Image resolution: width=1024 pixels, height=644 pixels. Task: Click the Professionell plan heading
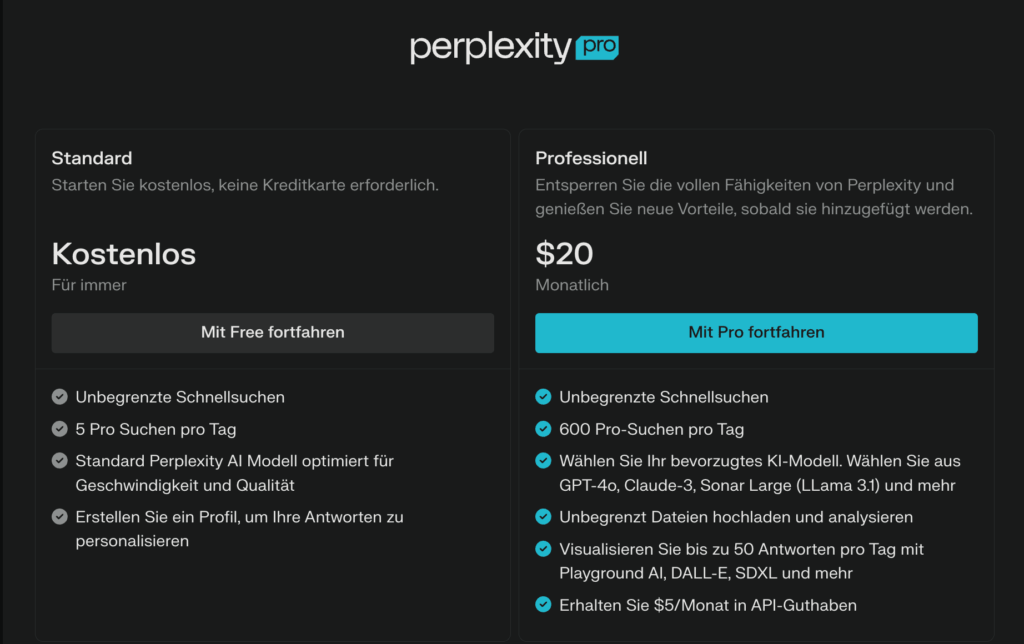click(591, 158)
